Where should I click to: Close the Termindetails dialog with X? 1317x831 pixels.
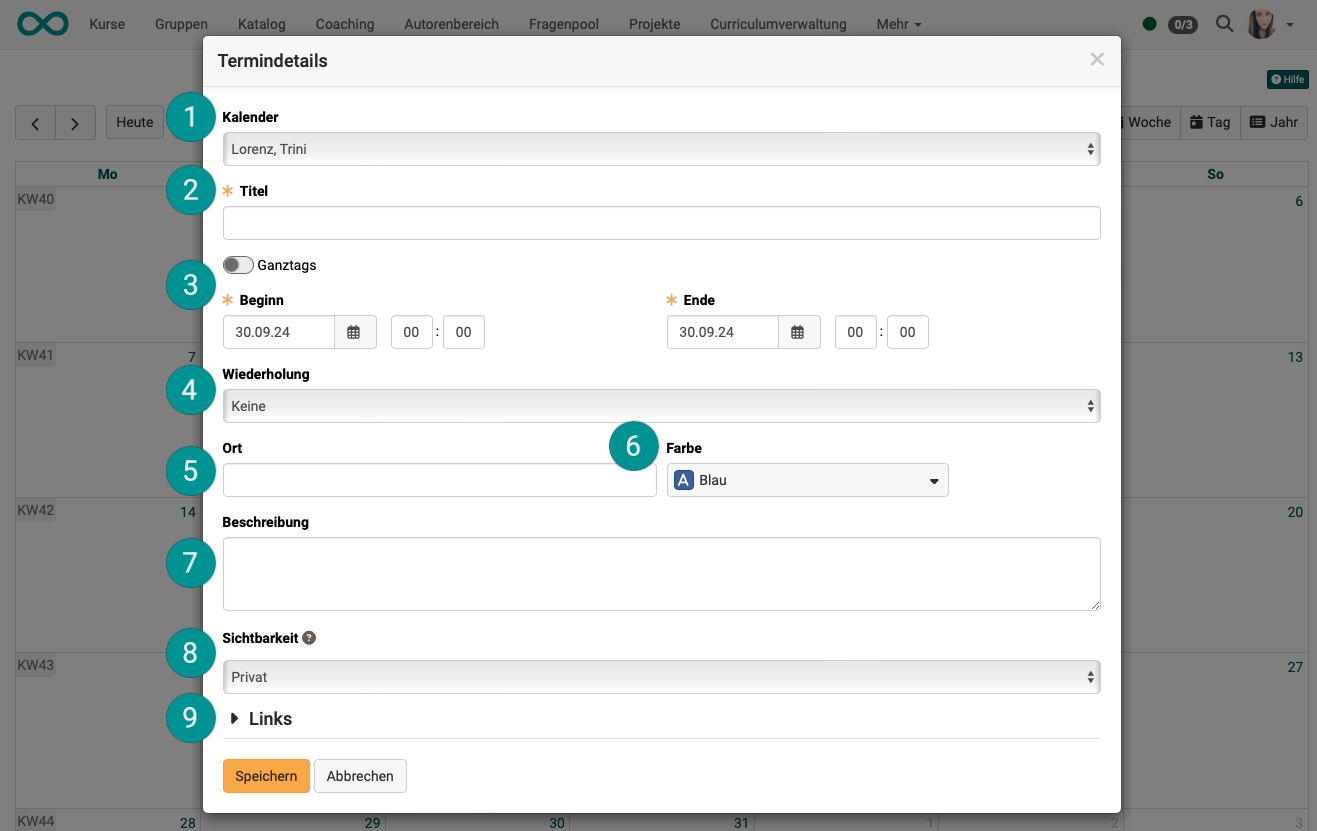click(x=1097, y=60)
